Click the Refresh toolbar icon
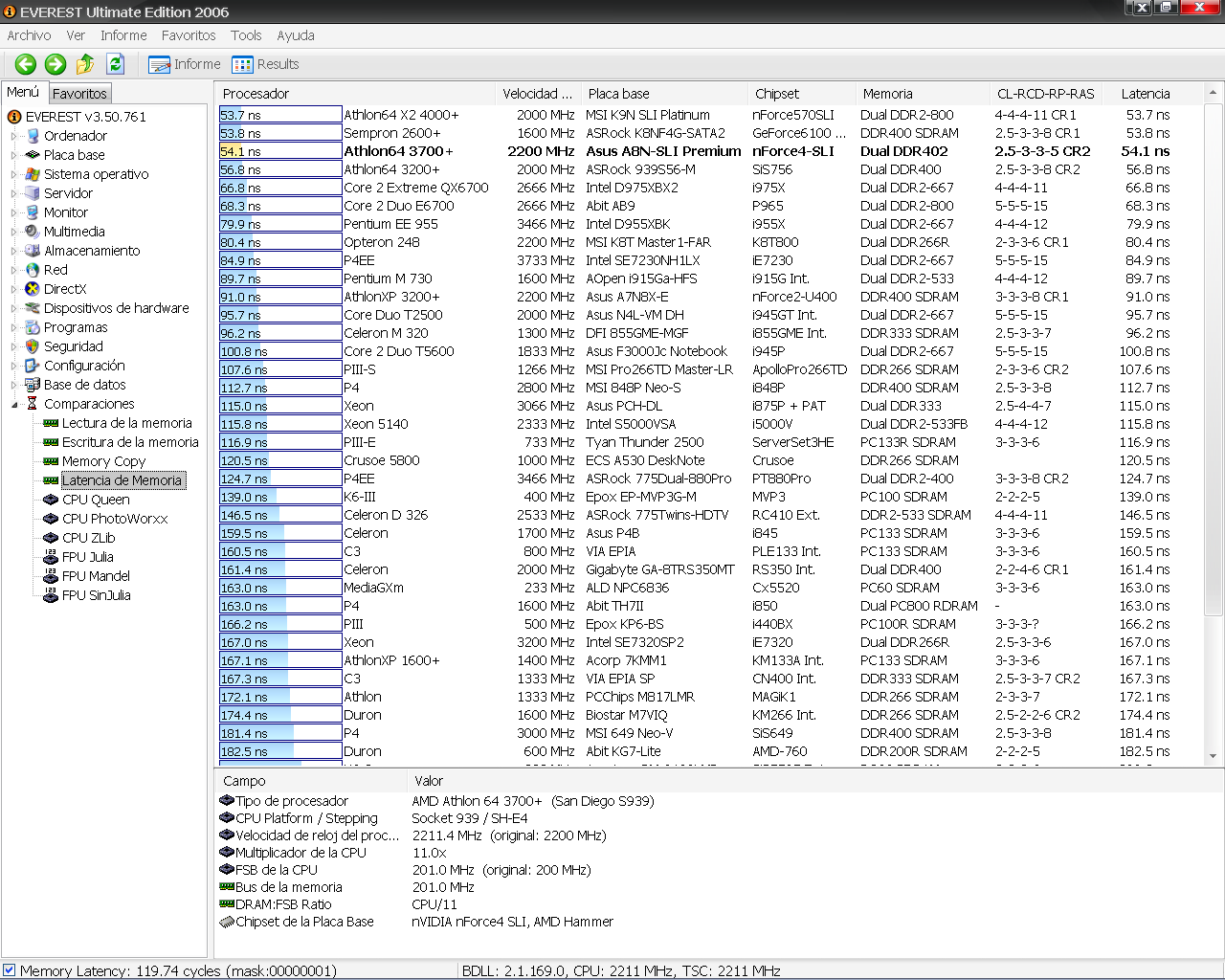Viewport: 1225px width, 980px height. point(116,64)
